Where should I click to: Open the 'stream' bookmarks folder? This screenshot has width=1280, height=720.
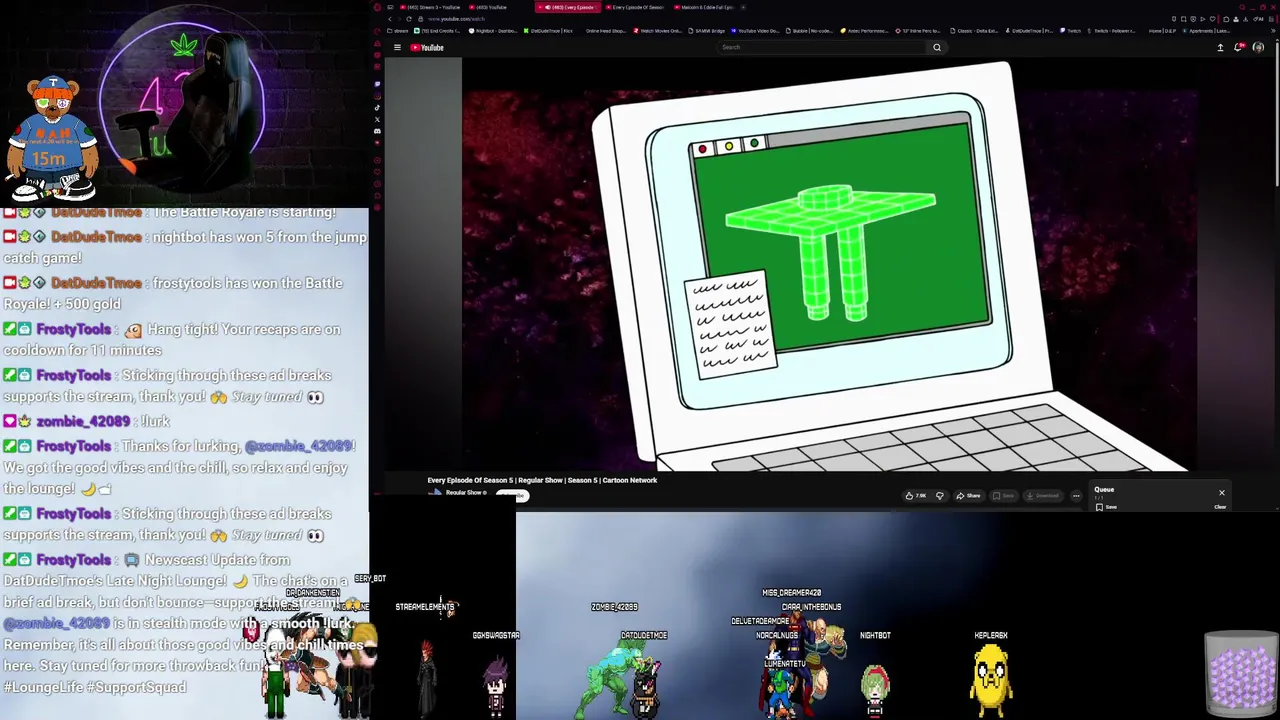click(398, 31)
